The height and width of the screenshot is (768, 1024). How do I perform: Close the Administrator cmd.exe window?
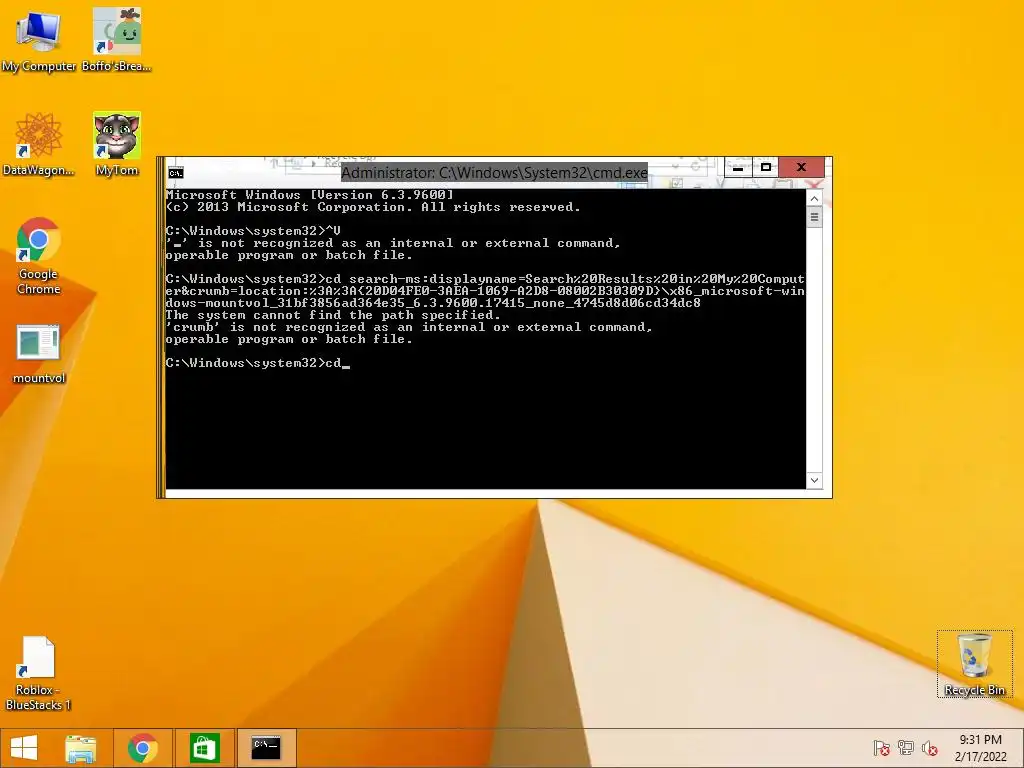click(801, 167)
